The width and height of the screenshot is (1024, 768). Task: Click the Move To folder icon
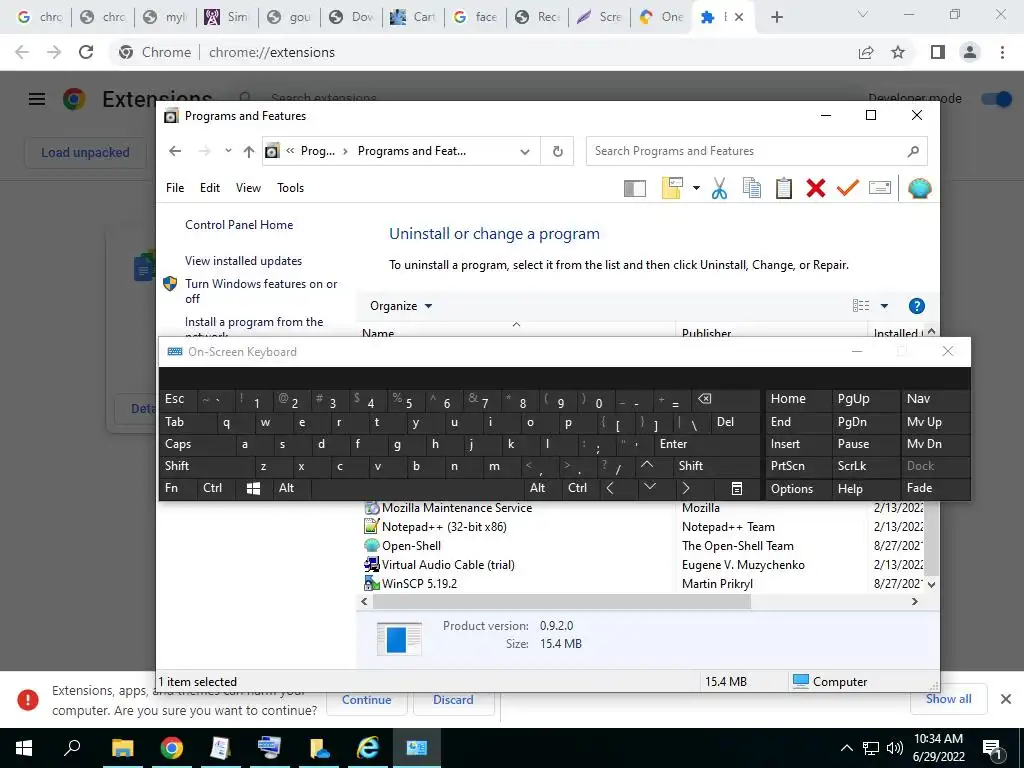pos(672,188)
